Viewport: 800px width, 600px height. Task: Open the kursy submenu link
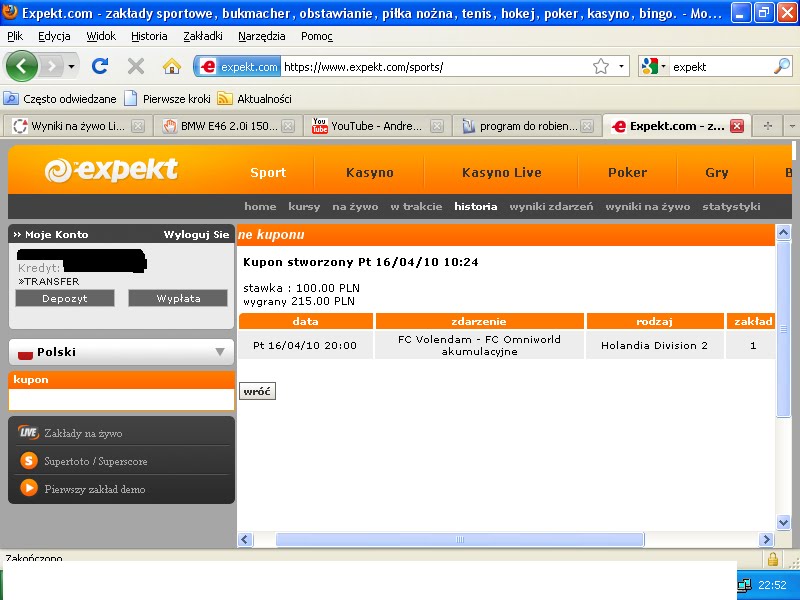coord(304,207)
